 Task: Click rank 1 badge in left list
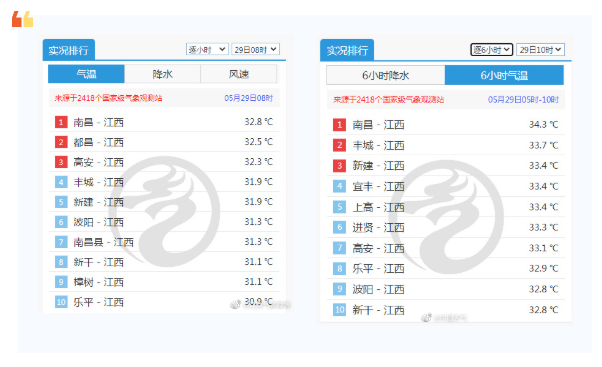point(61,122)
